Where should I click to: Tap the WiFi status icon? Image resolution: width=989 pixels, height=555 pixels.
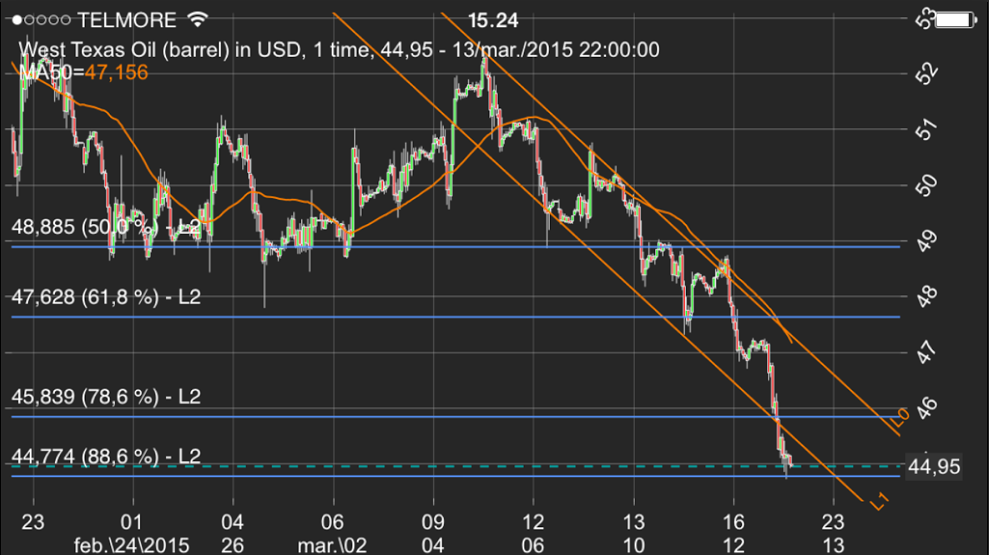coord(198,20)
